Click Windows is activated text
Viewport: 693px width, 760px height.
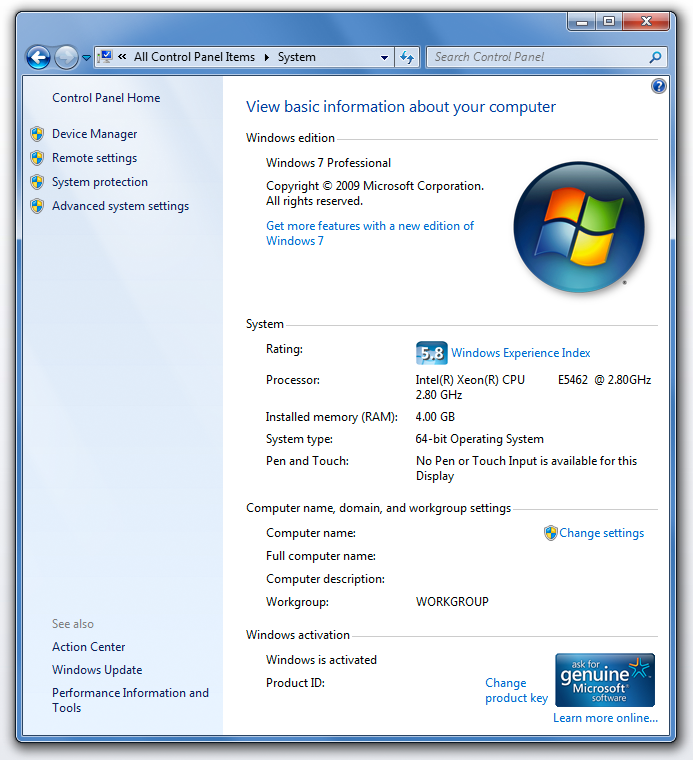tap(321, 660)
